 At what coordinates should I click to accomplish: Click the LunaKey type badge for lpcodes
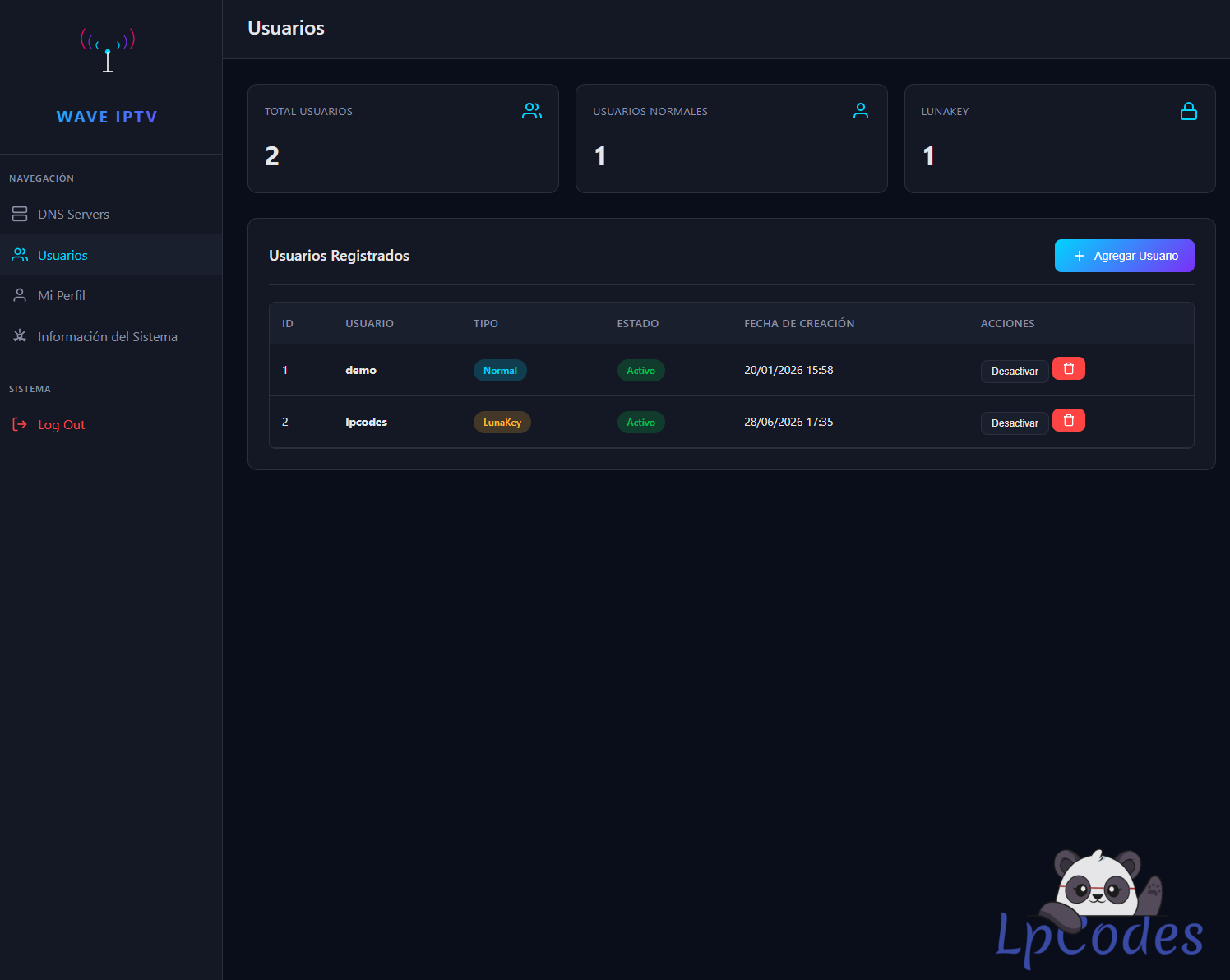point(502,423)
